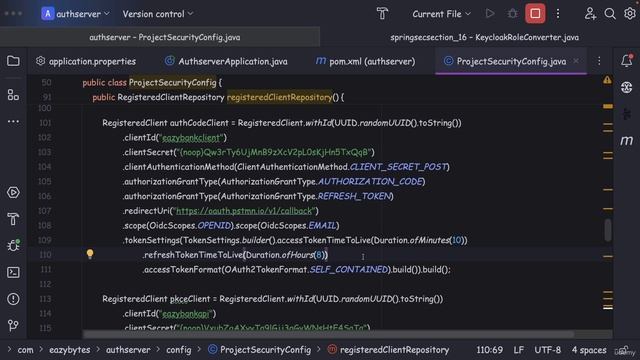Open the Services tool window icon
This screenshot has width=640, height=360.
click(x=13, y=192)
